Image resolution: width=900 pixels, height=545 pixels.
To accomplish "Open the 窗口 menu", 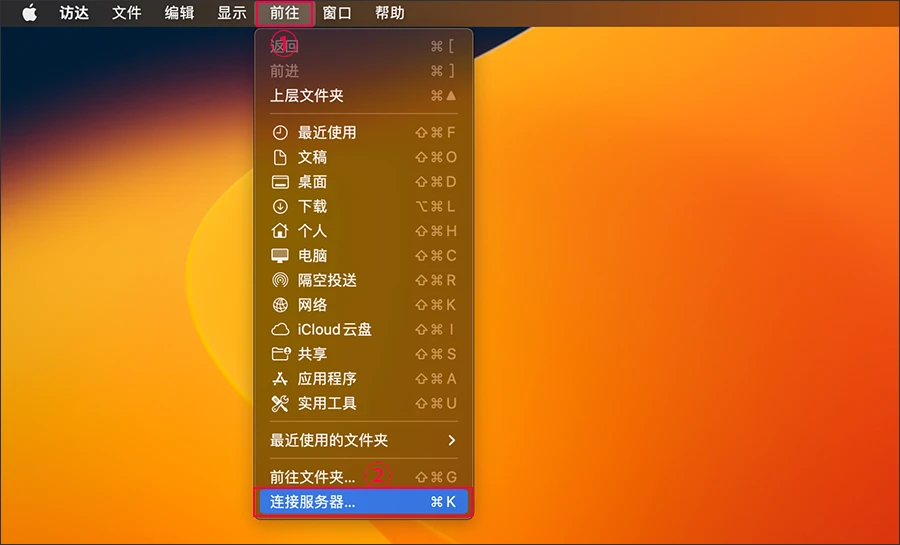I will pyautogui.click(x=337, y=13).
